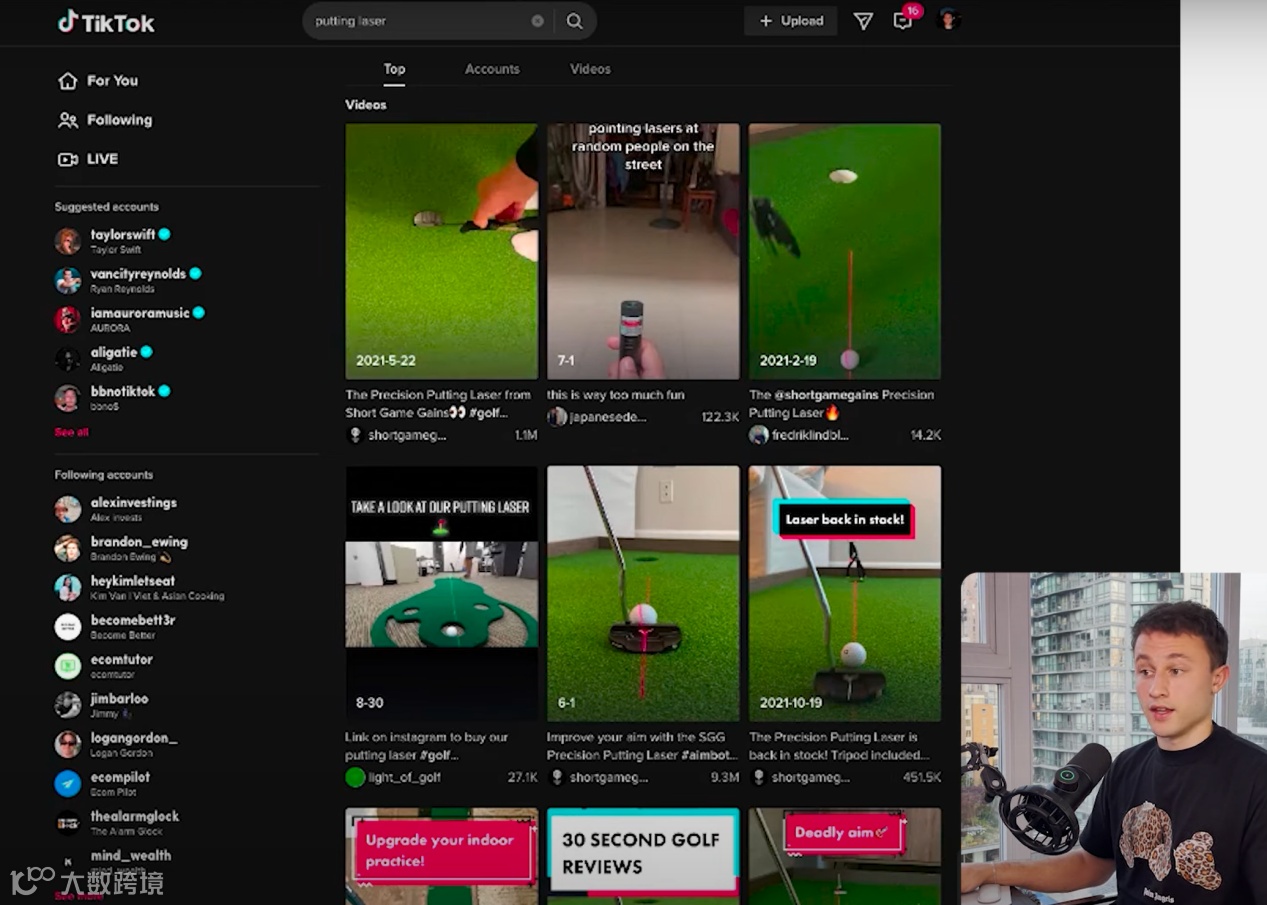Click the 'Suggested accounts' heading
The image size is (1267, 905).
[x=107, y=207]
